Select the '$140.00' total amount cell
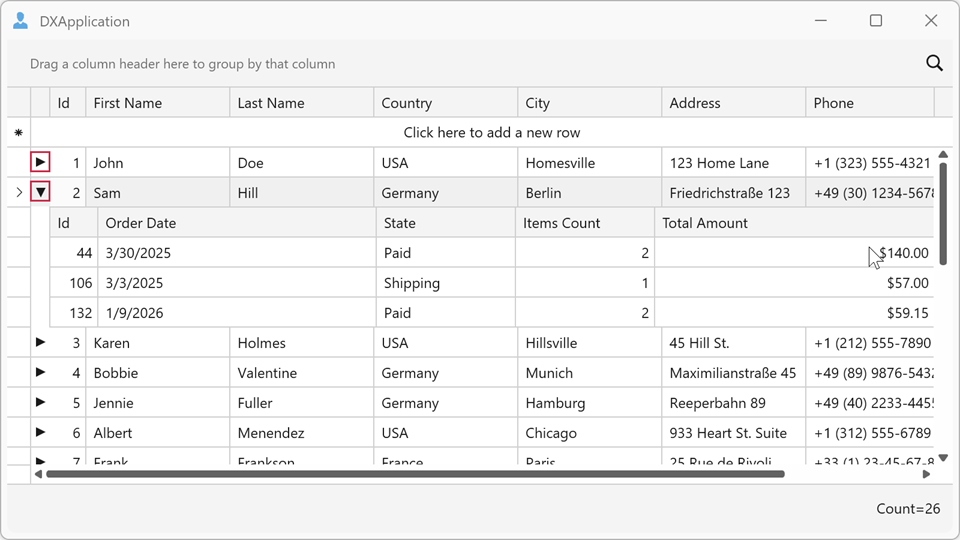Viewport: 960px width, 540px height. pyautogui.click(x=794, y=253)
